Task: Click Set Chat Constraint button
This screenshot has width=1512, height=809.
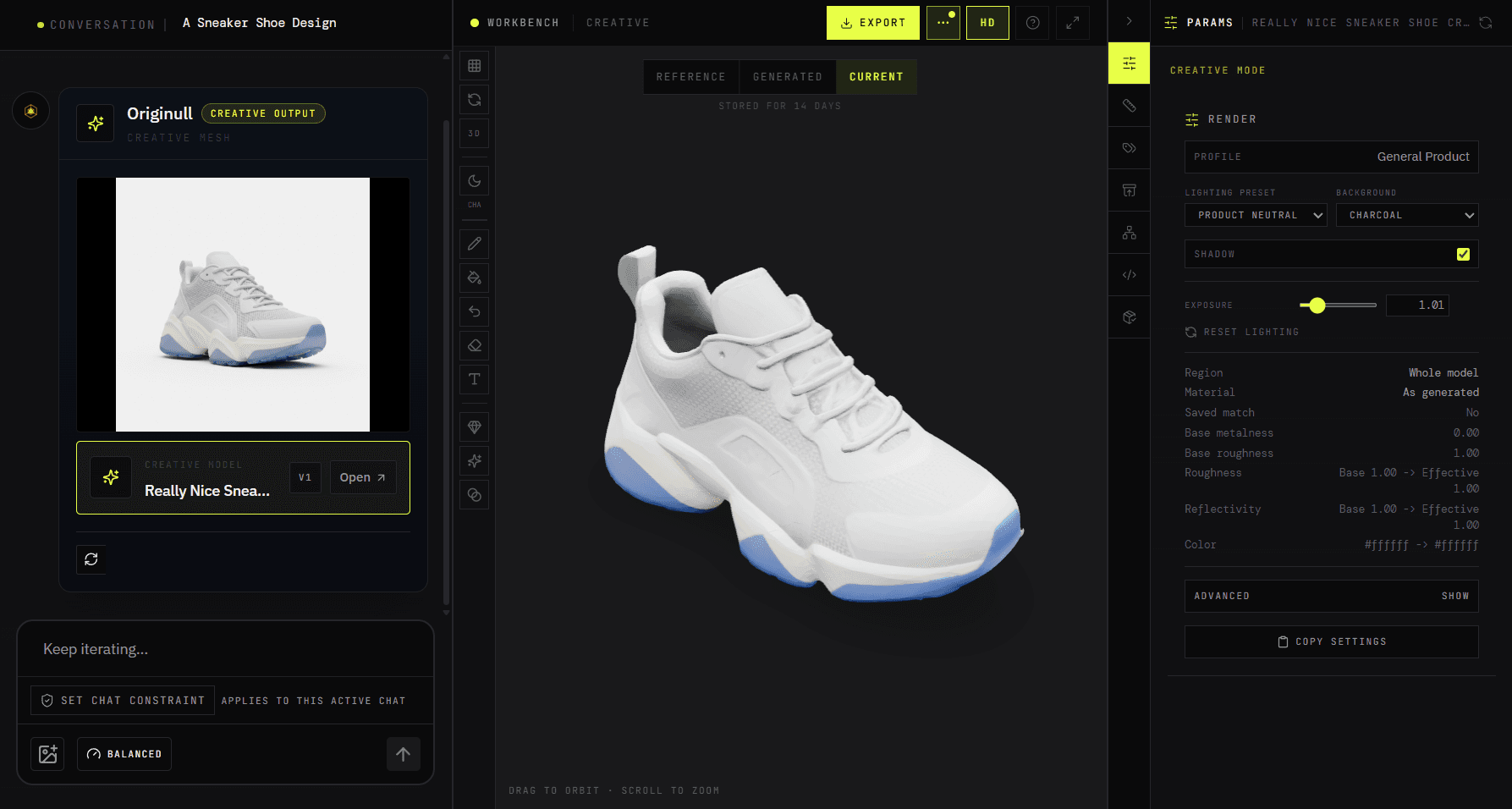Action: coord(123,701)
